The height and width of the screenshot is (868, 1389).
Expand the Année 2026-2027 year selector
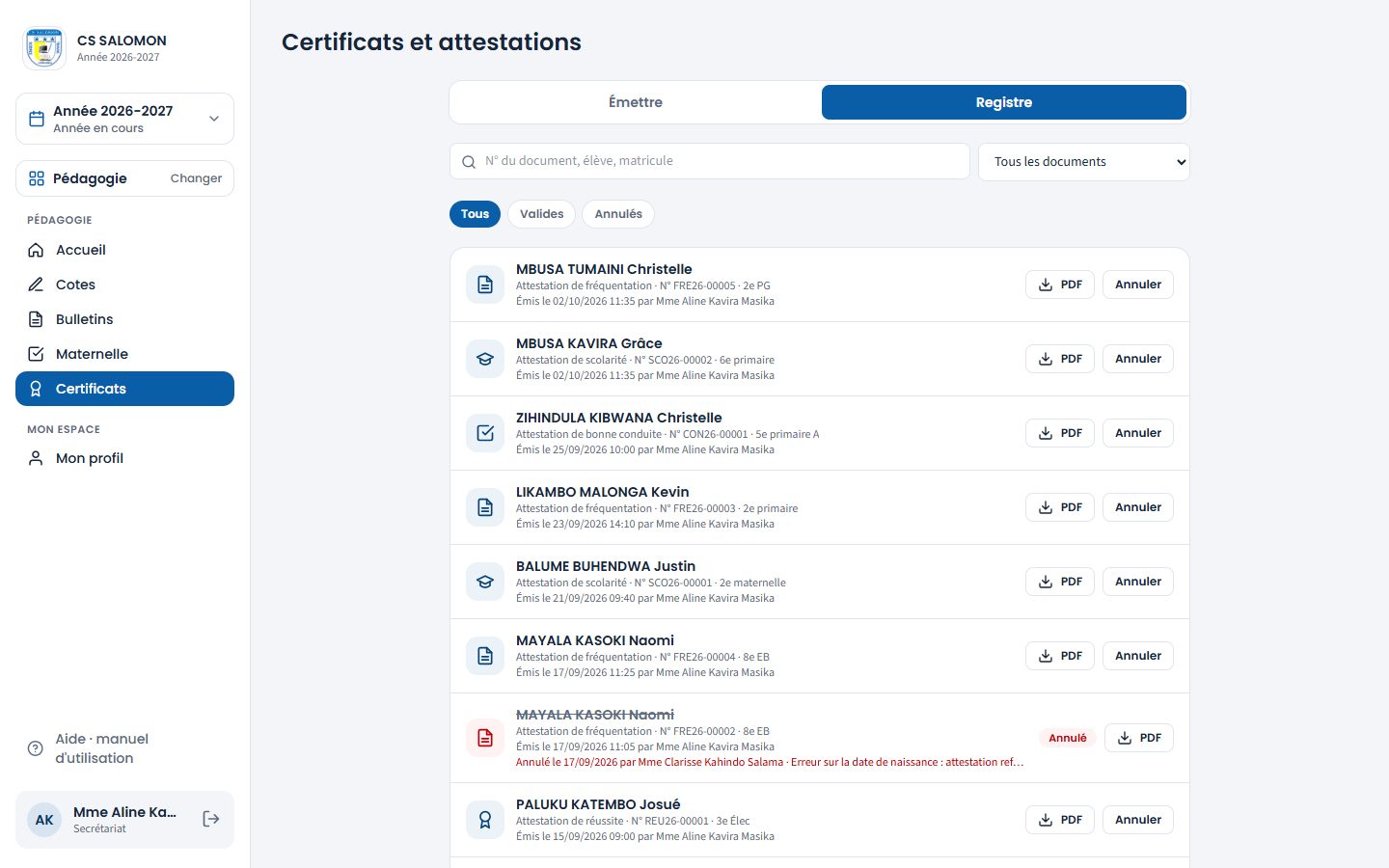pos(124,119)
